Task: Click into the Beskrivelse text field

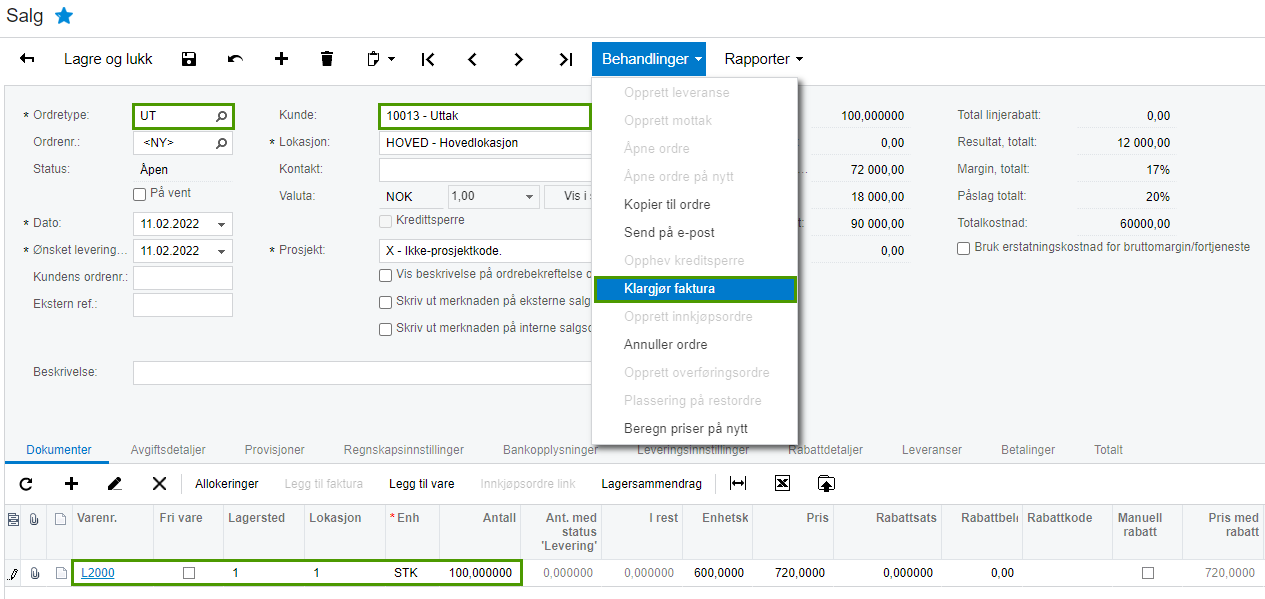Action: 360,373
